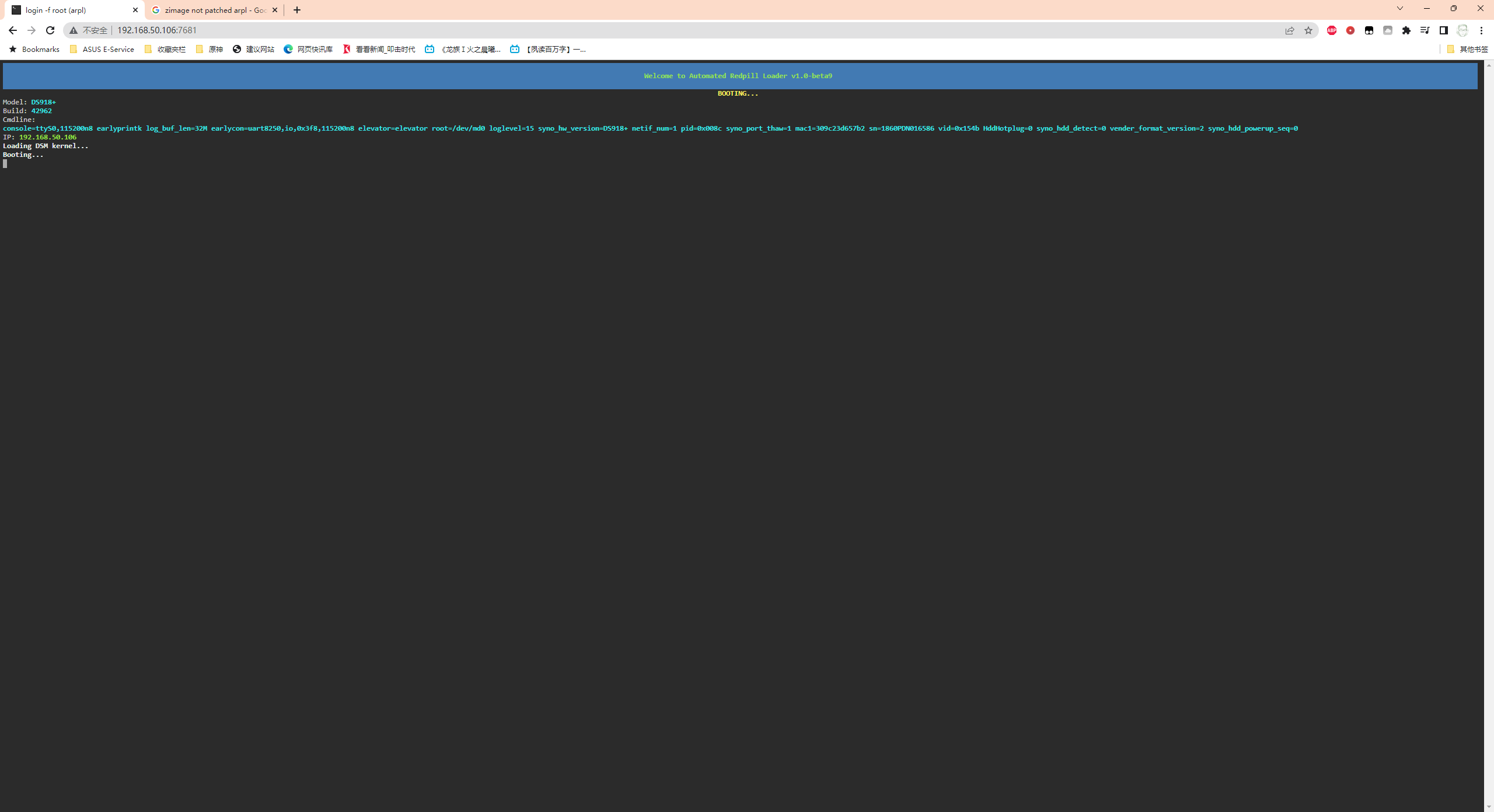The height and width of the screenshot is (812, 1494).
Task: Go back to the previous page
Action: pyautogui.click(x=13, y=30)
